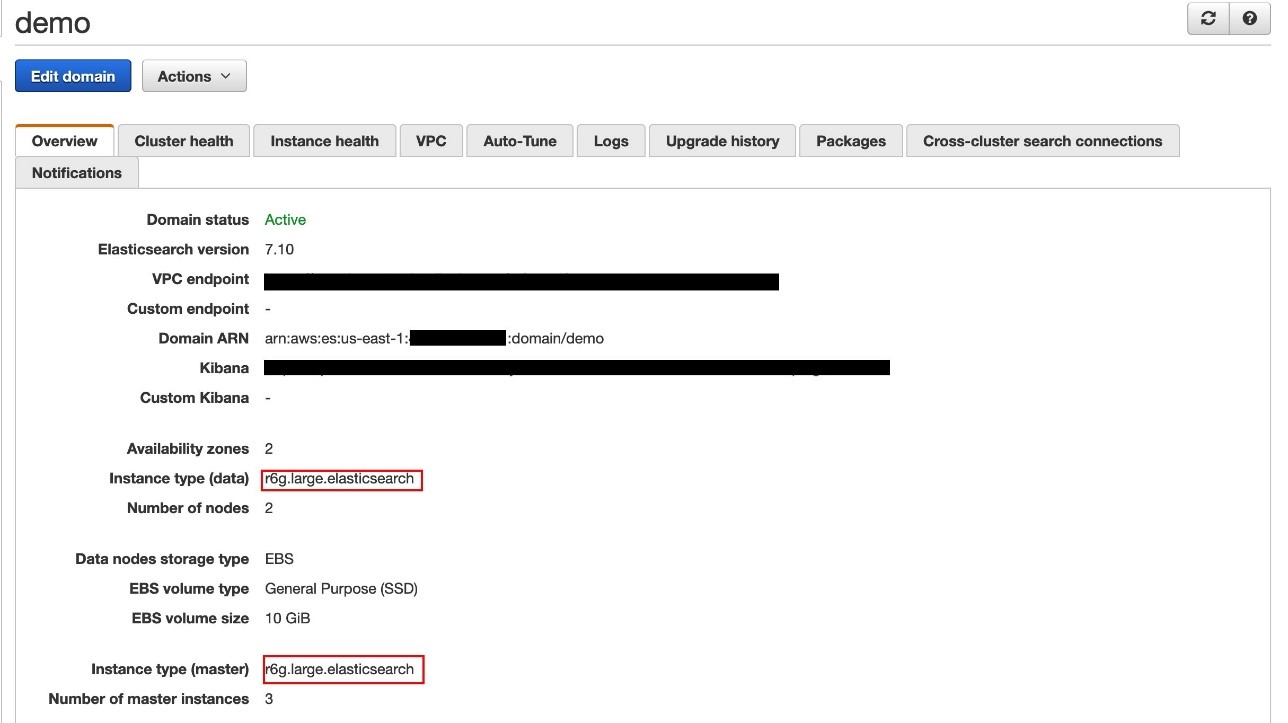This screenshot has width=1288, height=723.
Task: Click the data instance type r6g.large.elasticsearch
Action: (339, 478)
